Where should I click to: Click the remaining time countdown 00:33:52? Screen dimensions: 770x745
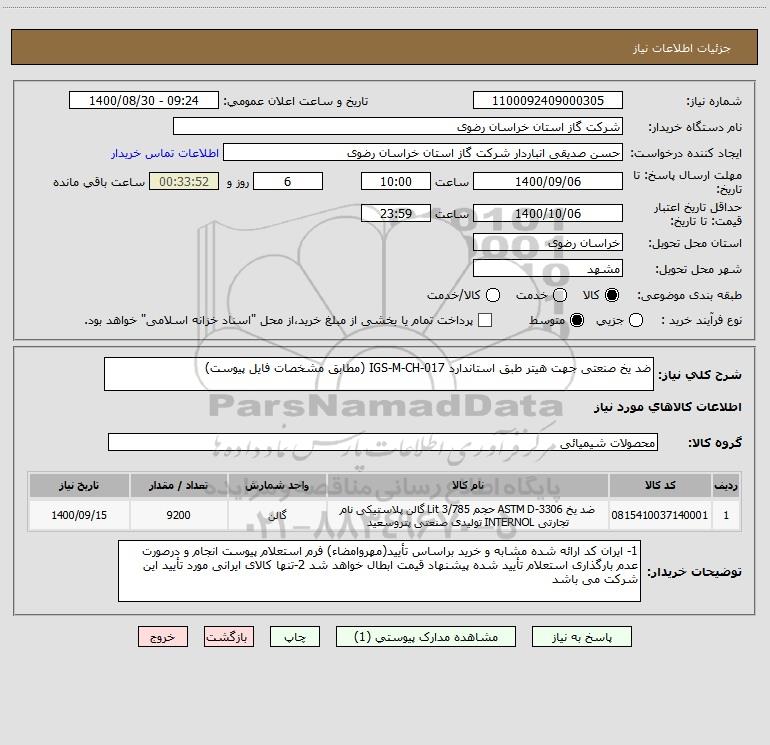click(184, 181)
